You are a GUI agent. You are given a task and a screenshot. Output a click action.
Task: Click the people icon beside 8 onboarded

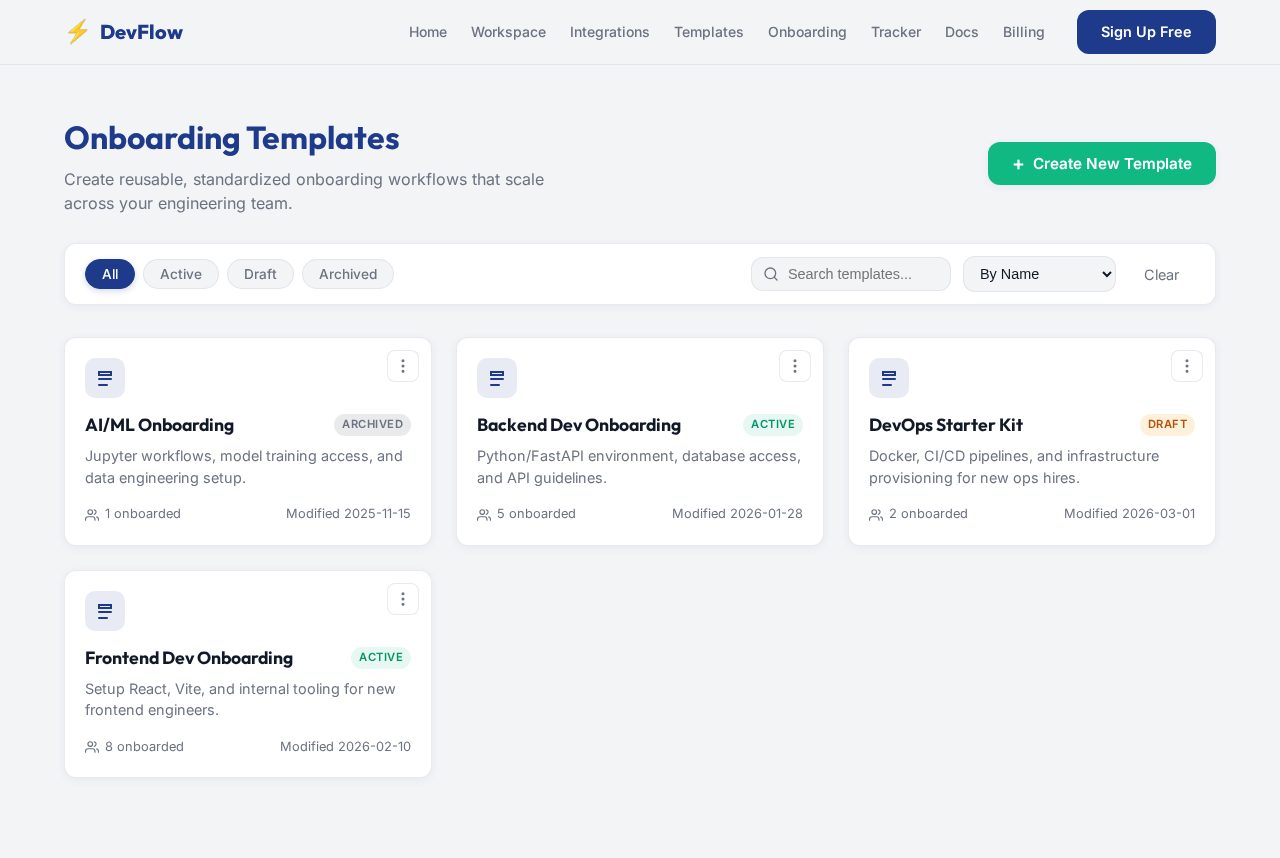point(92,747)
